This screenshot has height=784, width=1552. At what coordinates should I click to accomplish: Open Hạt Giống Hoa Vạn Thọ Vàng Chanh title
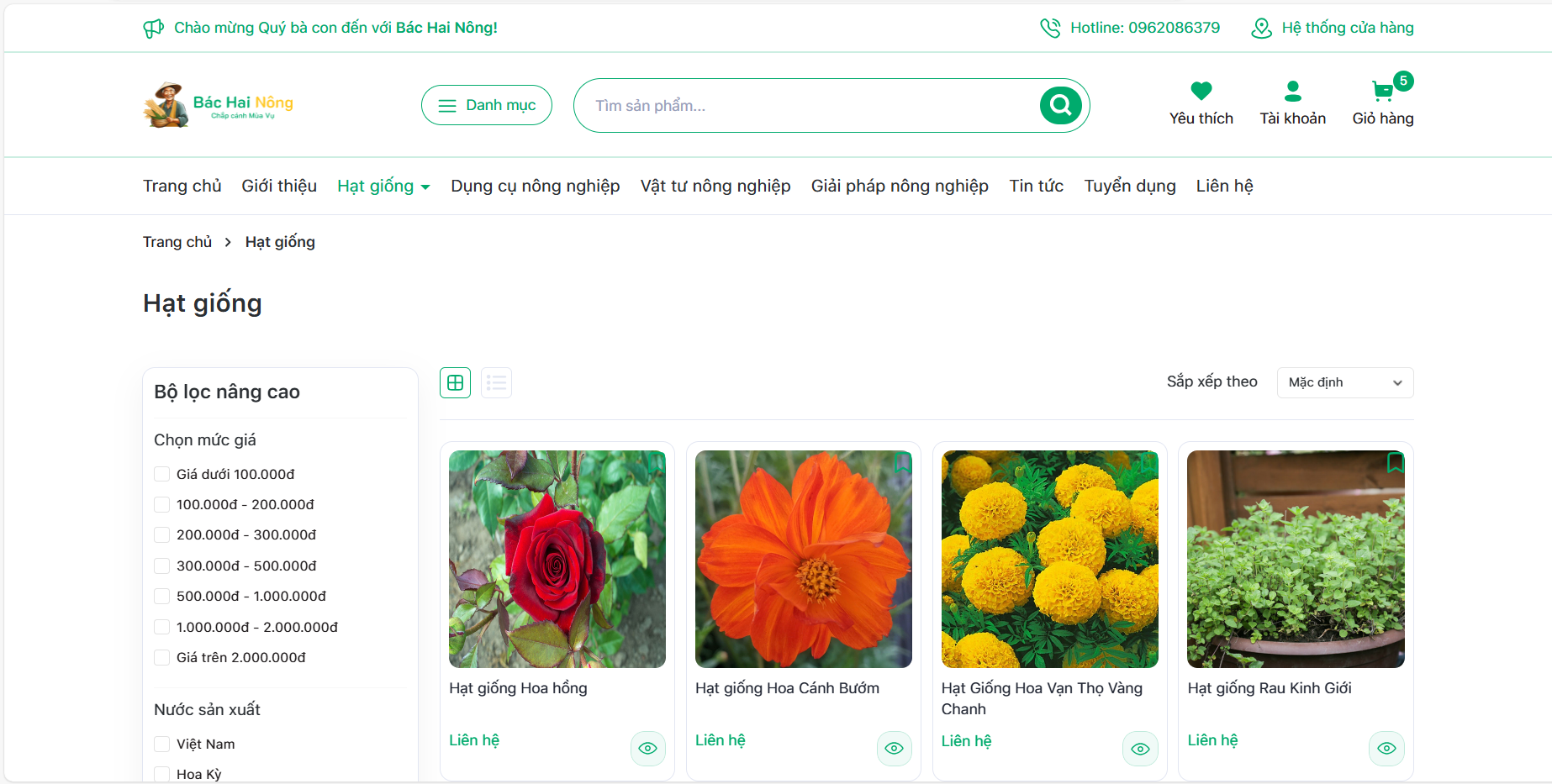[1042, 698]
